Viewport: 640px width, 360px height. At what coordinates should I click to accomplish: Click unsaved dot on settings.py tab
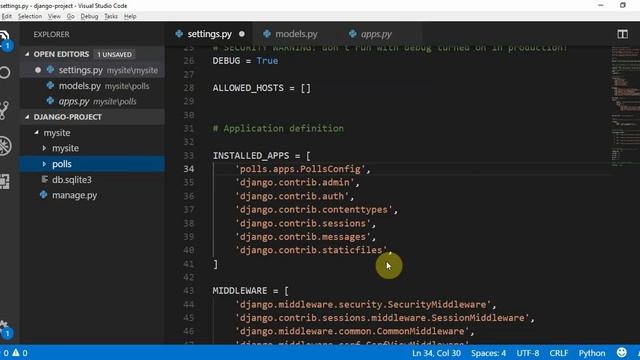[242, 34]
